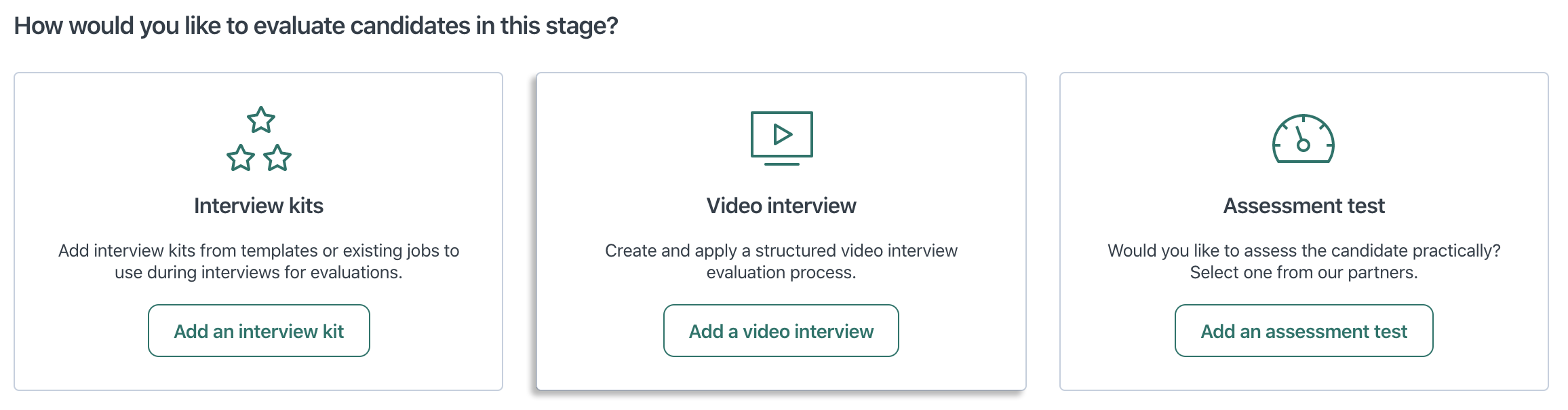Add an interview kit
This screenshot has width=1568, height=410.
click(x=259, y=331)
